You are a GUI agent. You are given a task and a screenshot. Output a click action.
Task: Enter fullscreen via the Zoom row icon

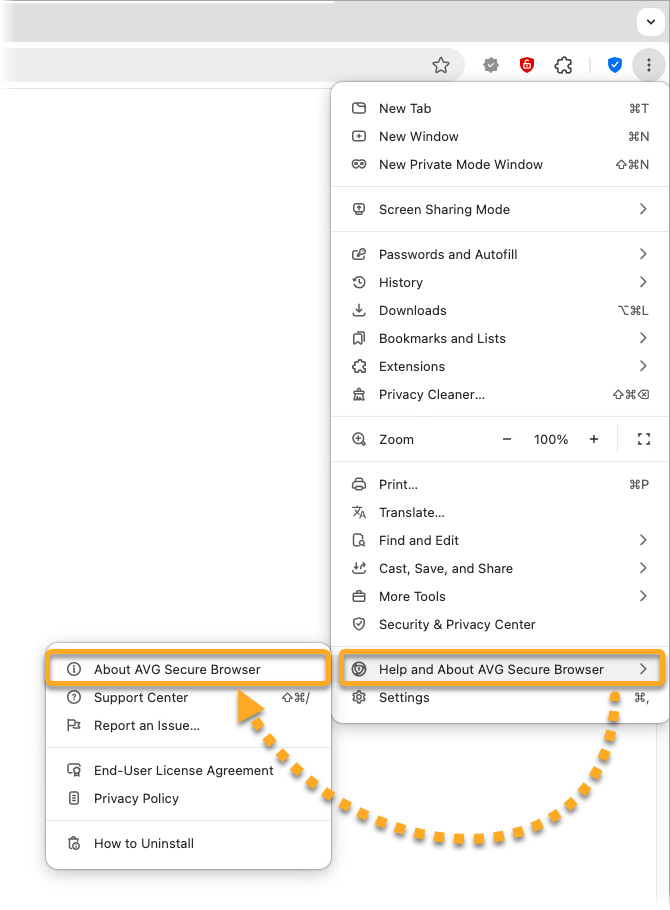coord(644,439)
